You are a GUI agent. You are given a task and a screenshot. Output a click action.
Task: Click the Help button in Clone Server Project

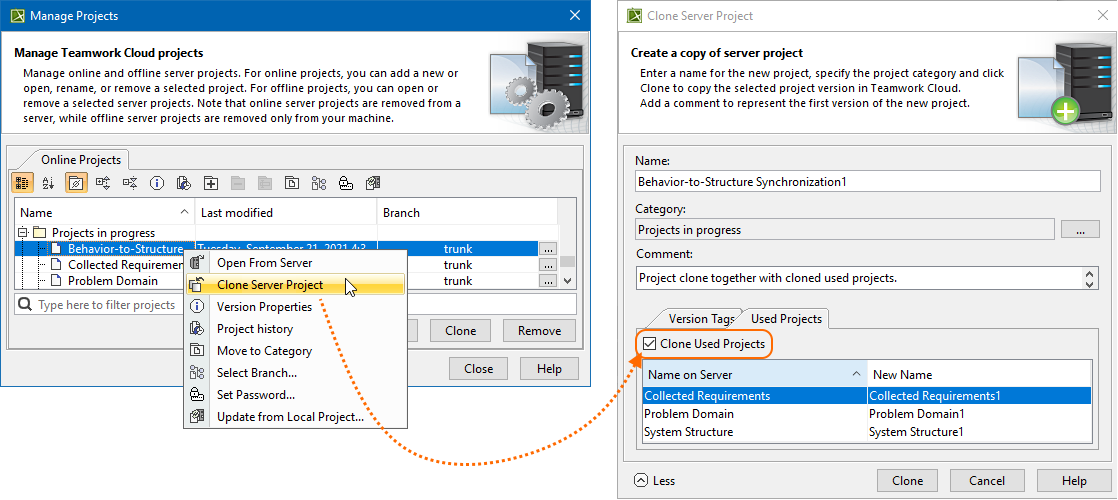coord(1074,481)
